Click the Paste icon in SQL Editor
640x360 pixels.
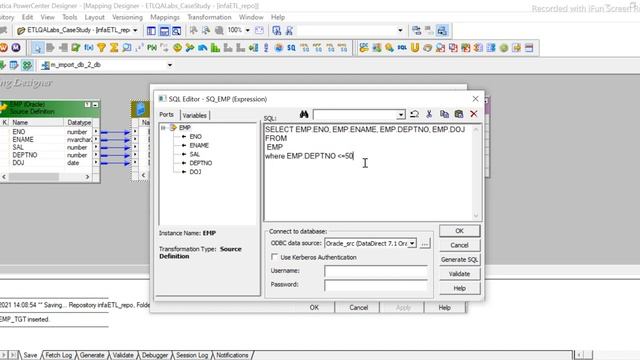click(459, 114)
